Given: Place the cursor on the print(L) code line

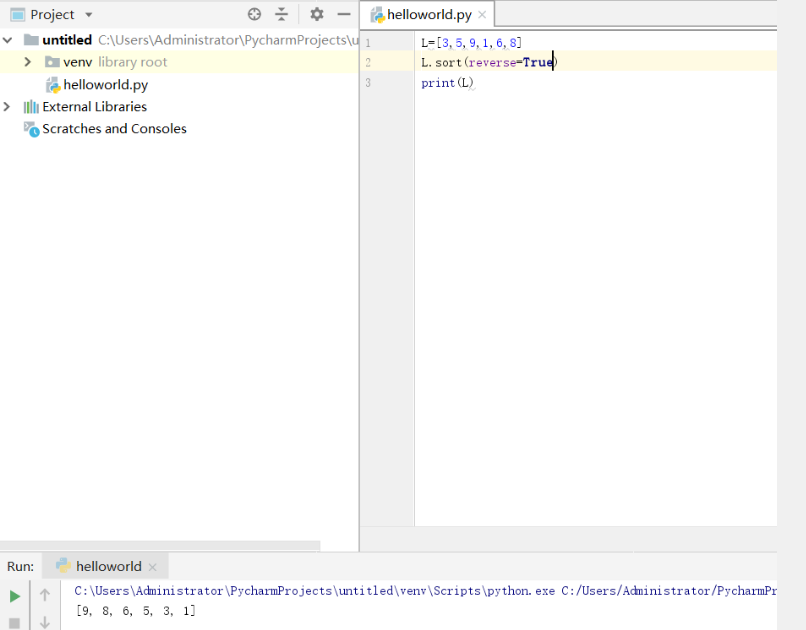Looking at the screenshot, I should [x=447, y=83].
